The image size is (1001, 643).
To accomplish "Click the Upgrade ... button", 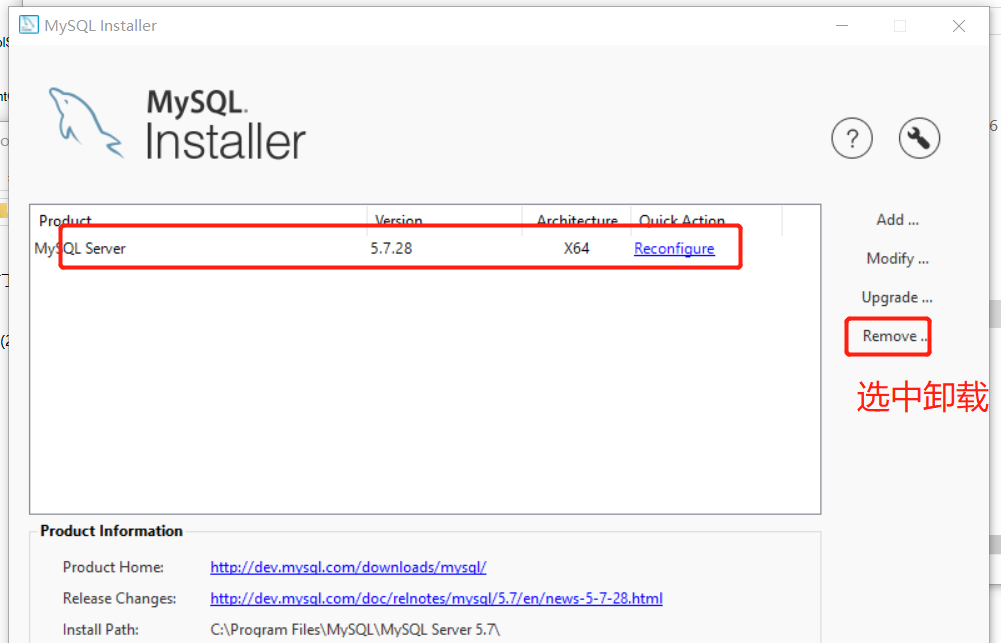I will point(897,298).
